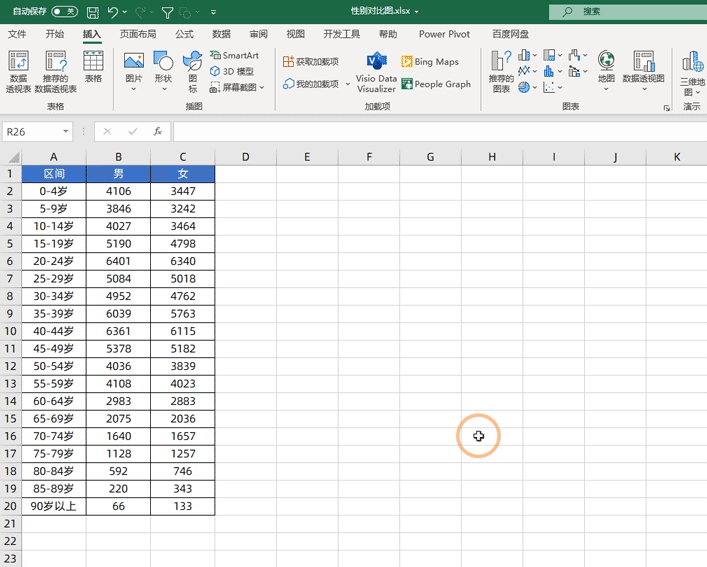Open the Name Box dropdown arrow

pos(66,132)
